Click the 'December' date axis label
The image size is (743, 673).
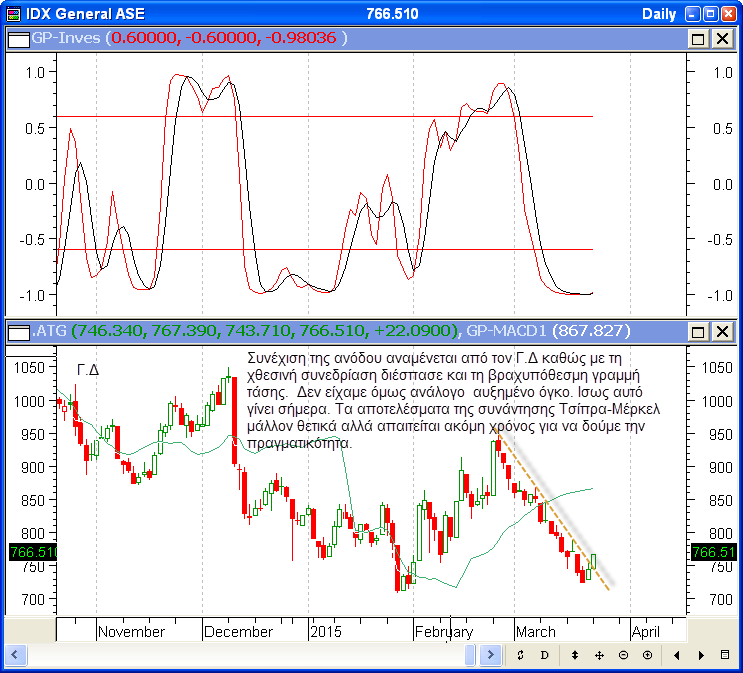238,632
